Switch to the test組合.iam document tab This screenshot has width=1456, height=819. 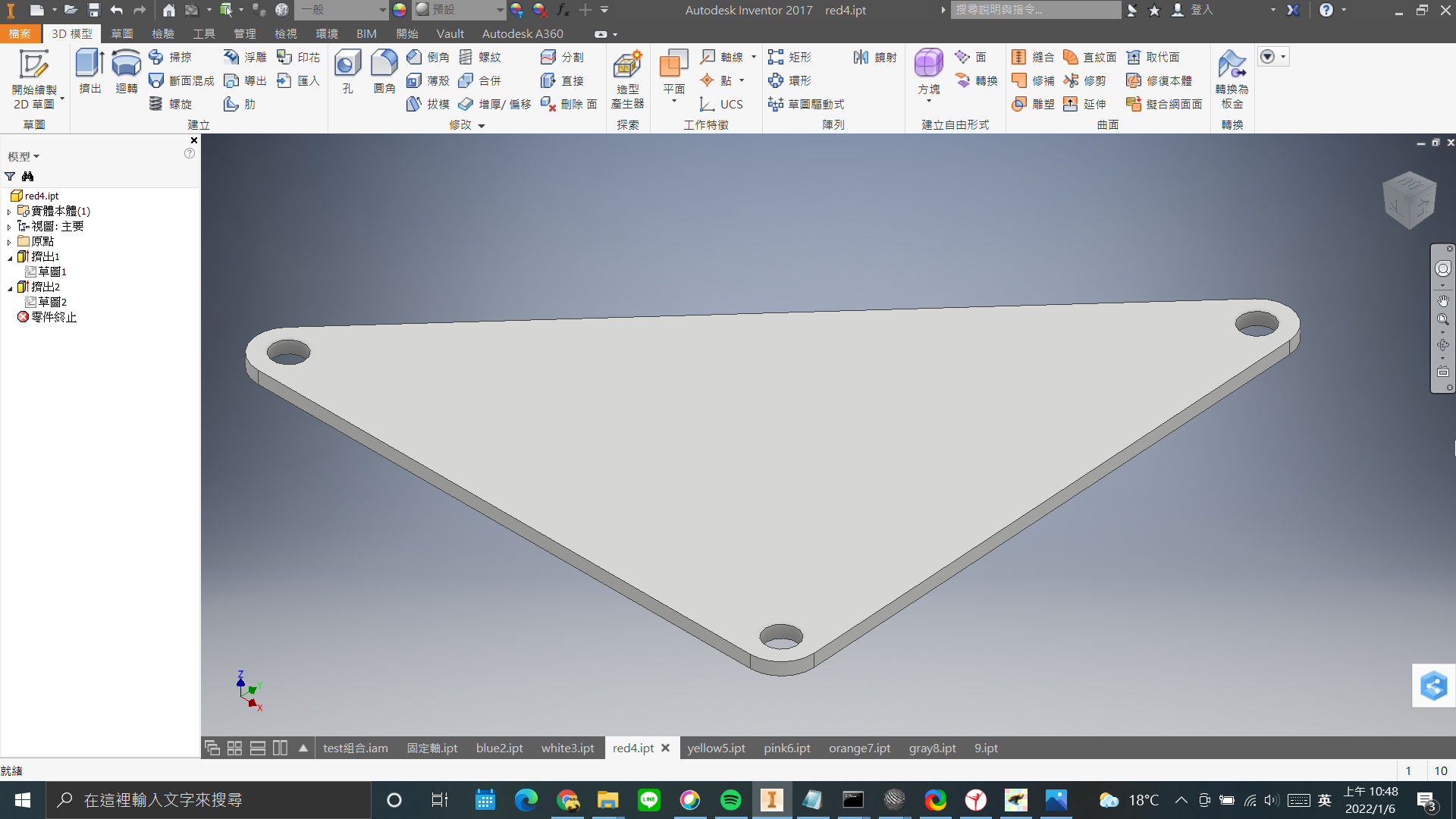coord(355,748)
